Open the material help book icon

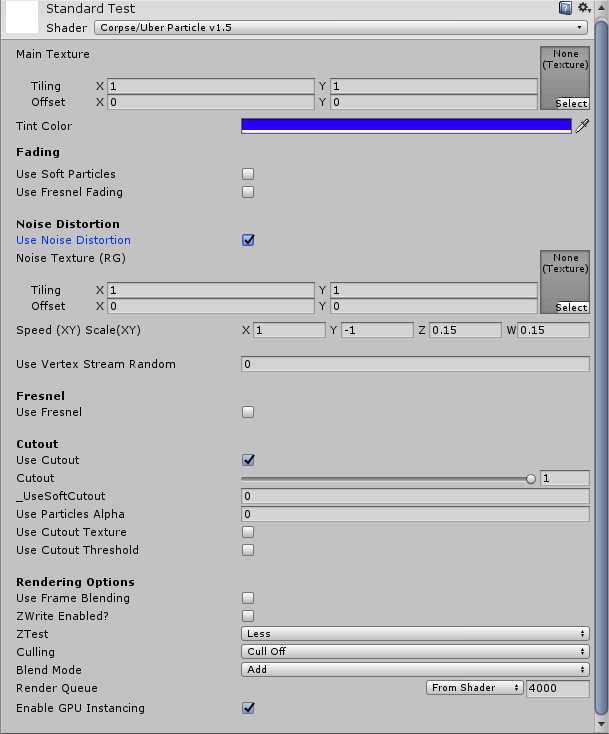coord(565,8)
